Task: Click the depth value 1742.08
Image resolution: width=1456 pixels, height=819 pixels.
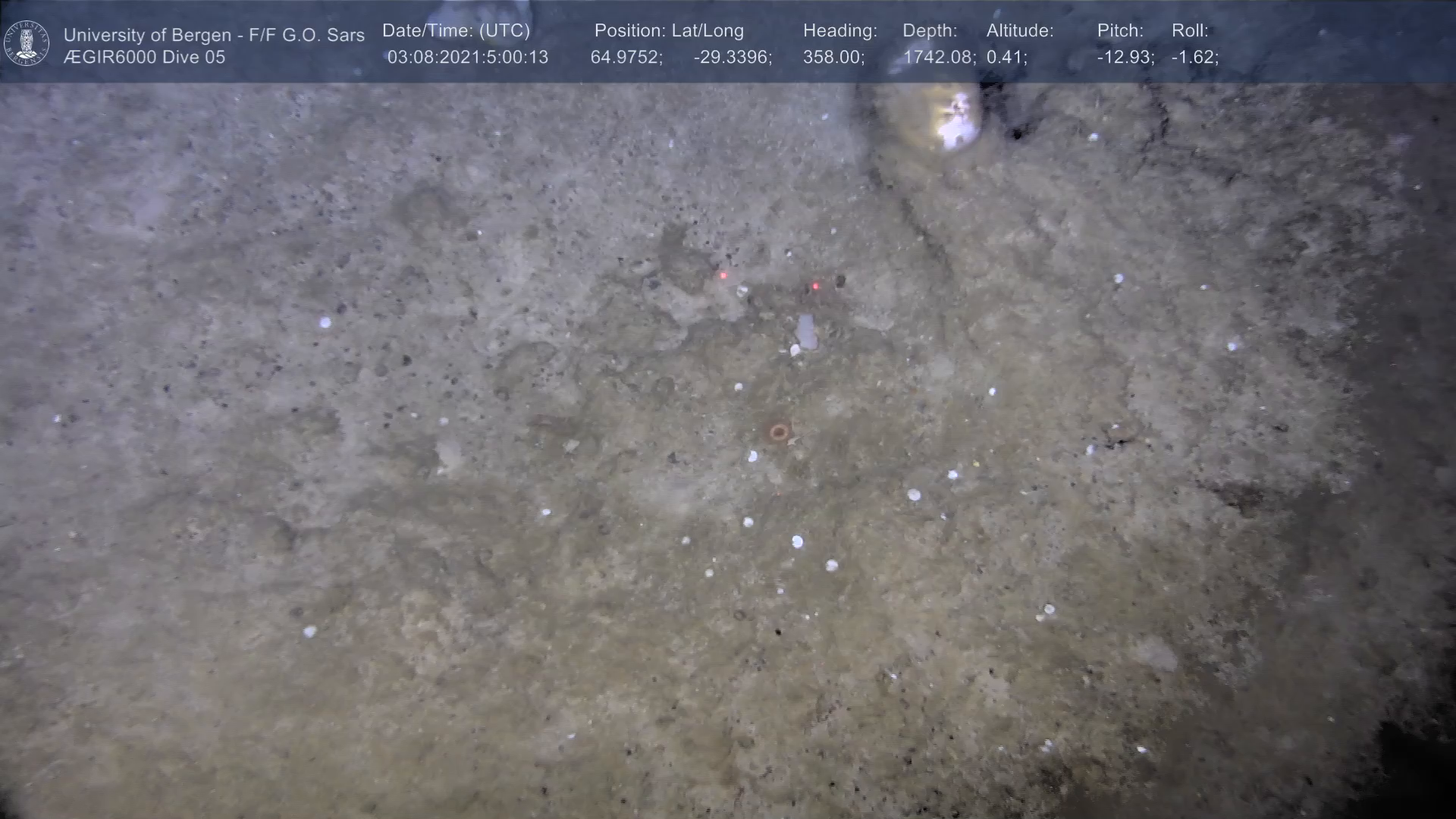Action: [x=939, y=58]
